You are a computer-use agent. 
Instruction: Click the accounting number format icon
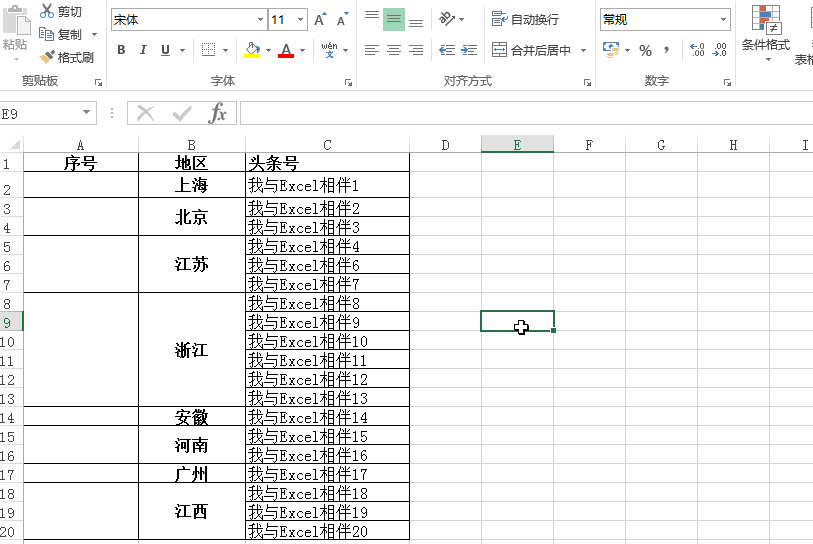[611, 50]
